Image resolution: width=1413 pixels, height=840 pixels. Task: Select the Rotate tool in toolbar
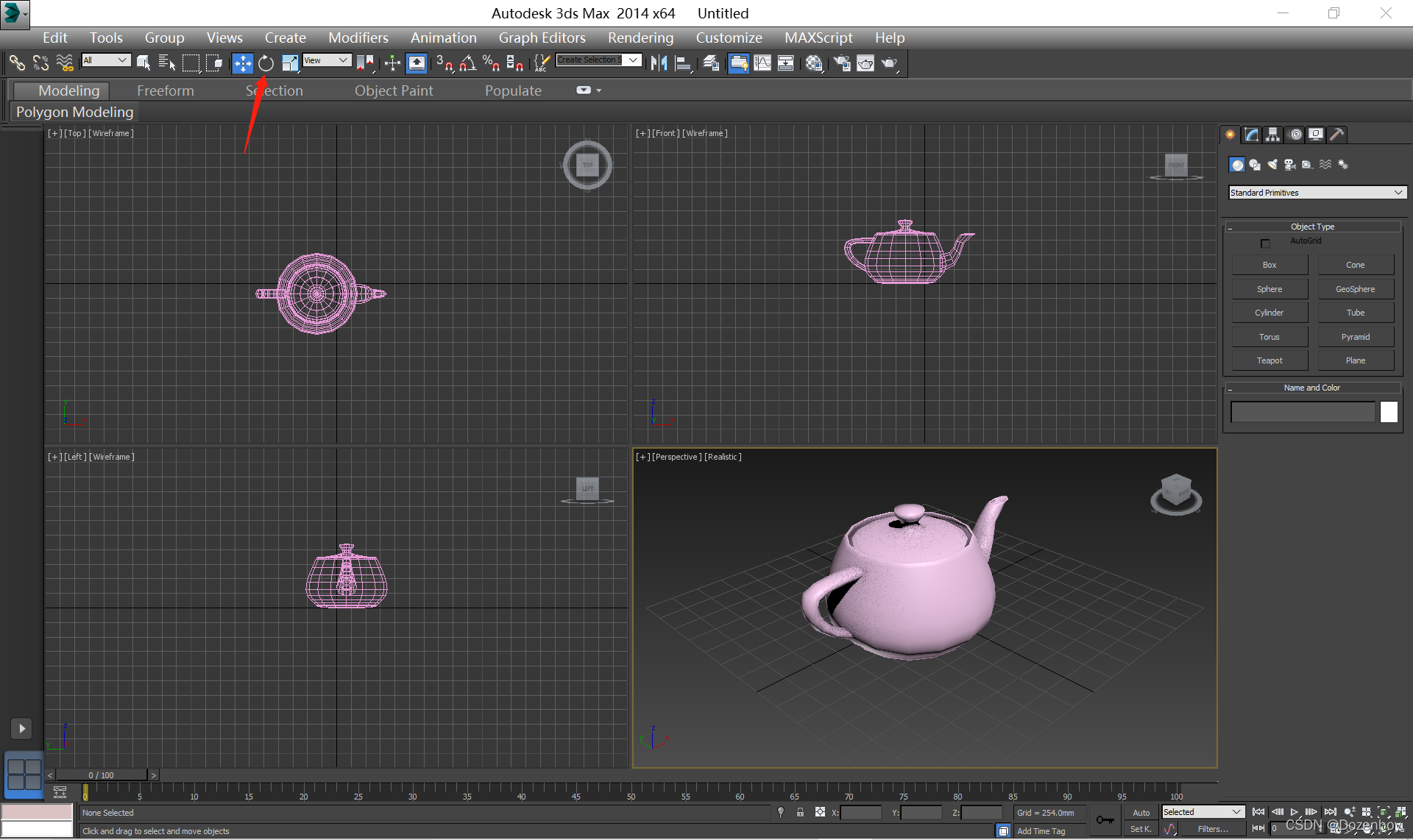pos(266,64)
